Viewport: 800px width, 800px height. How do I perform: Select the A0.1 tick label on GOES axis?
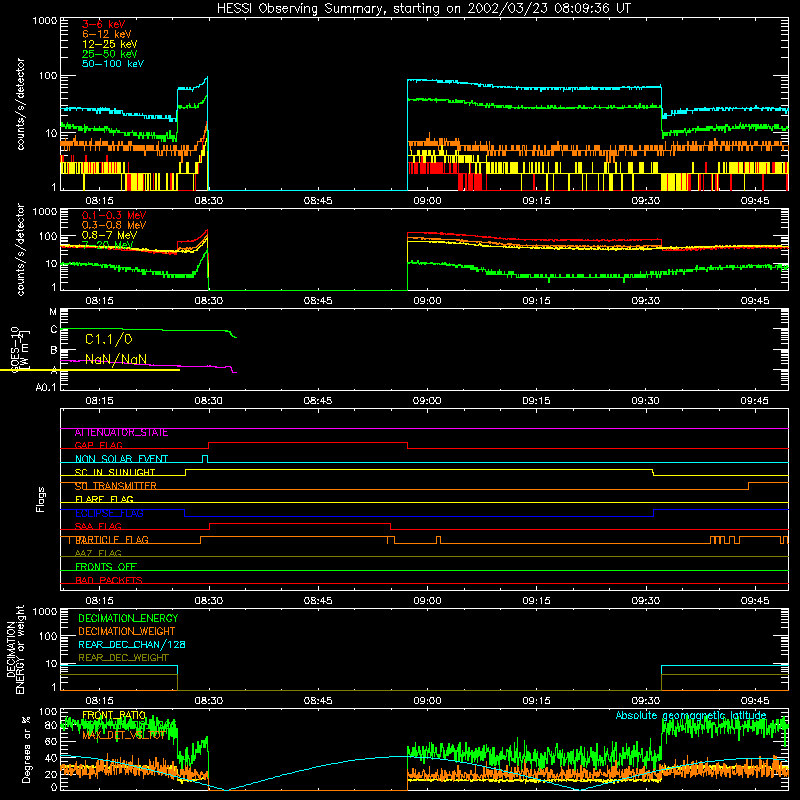point(46,387)
